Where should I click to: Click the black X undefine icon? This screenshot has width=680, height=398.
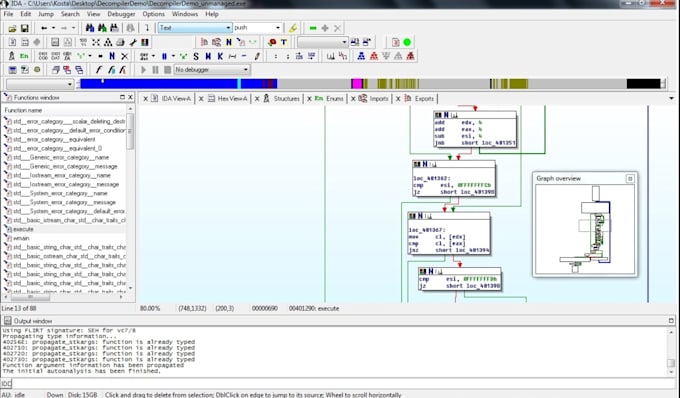point(124,56)
